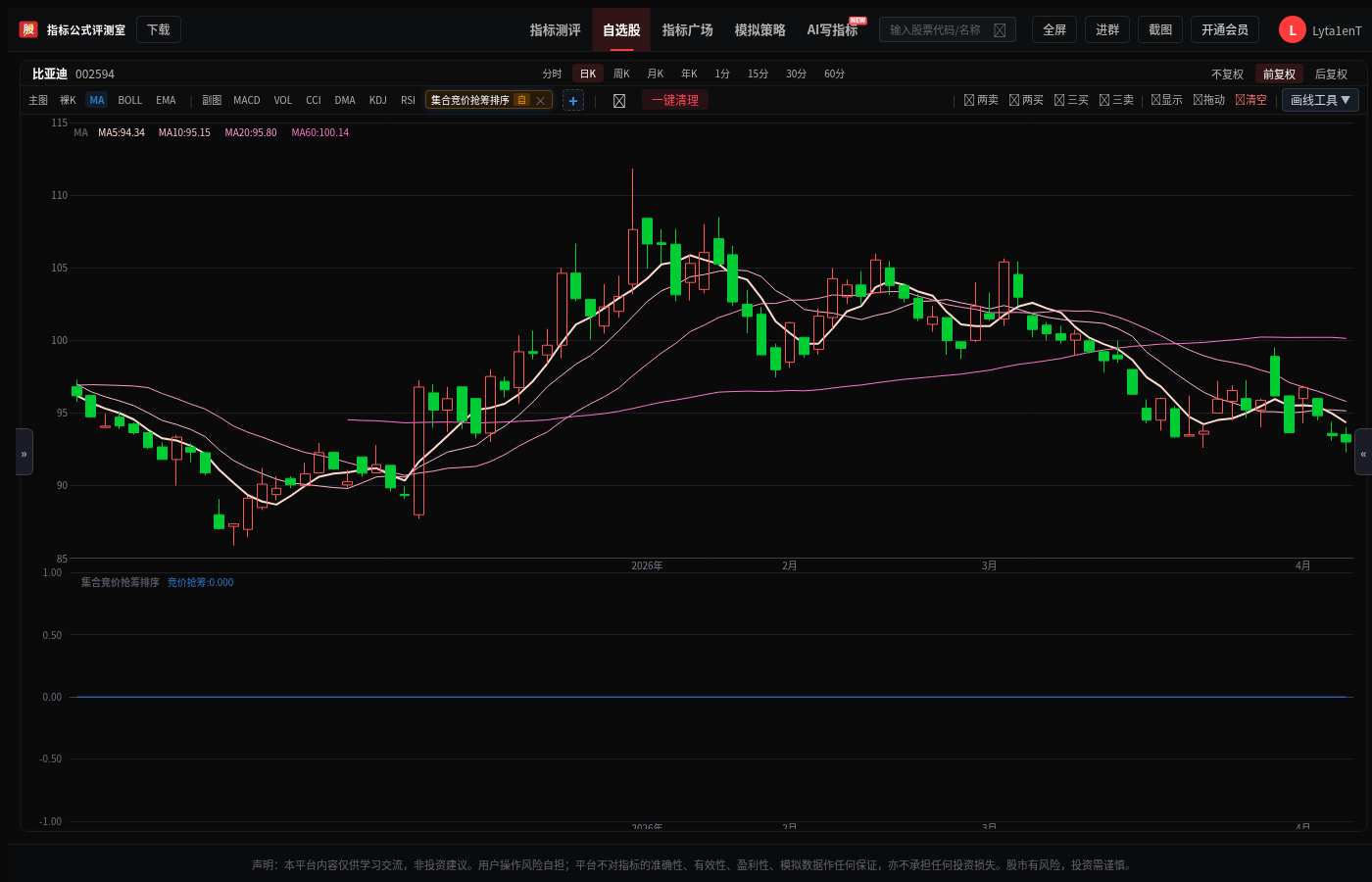
Task: Click the 一键清理 button
Action: pos(675,100)
